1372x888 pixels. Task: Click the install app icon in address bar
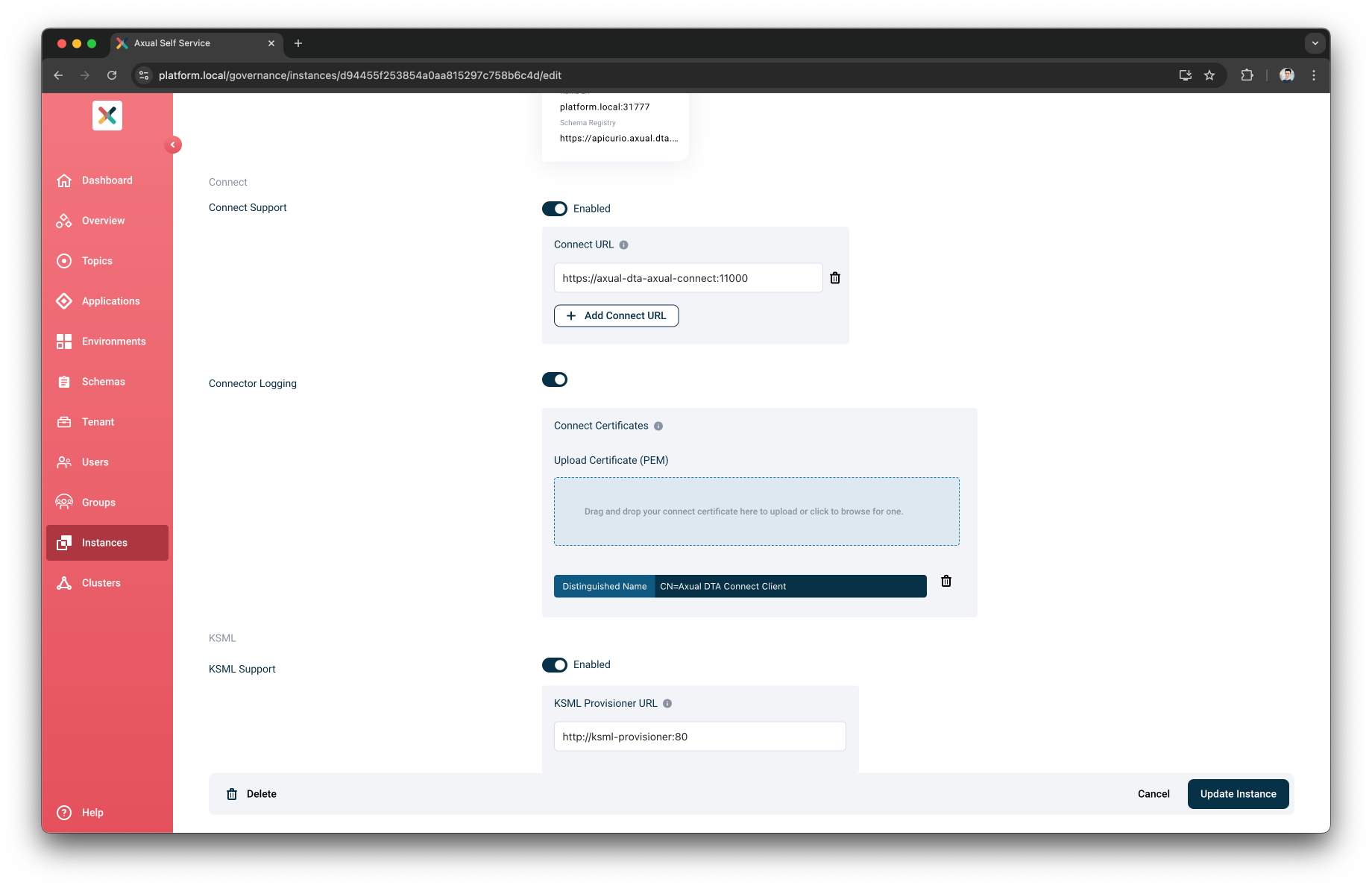tap(1185, 75)
